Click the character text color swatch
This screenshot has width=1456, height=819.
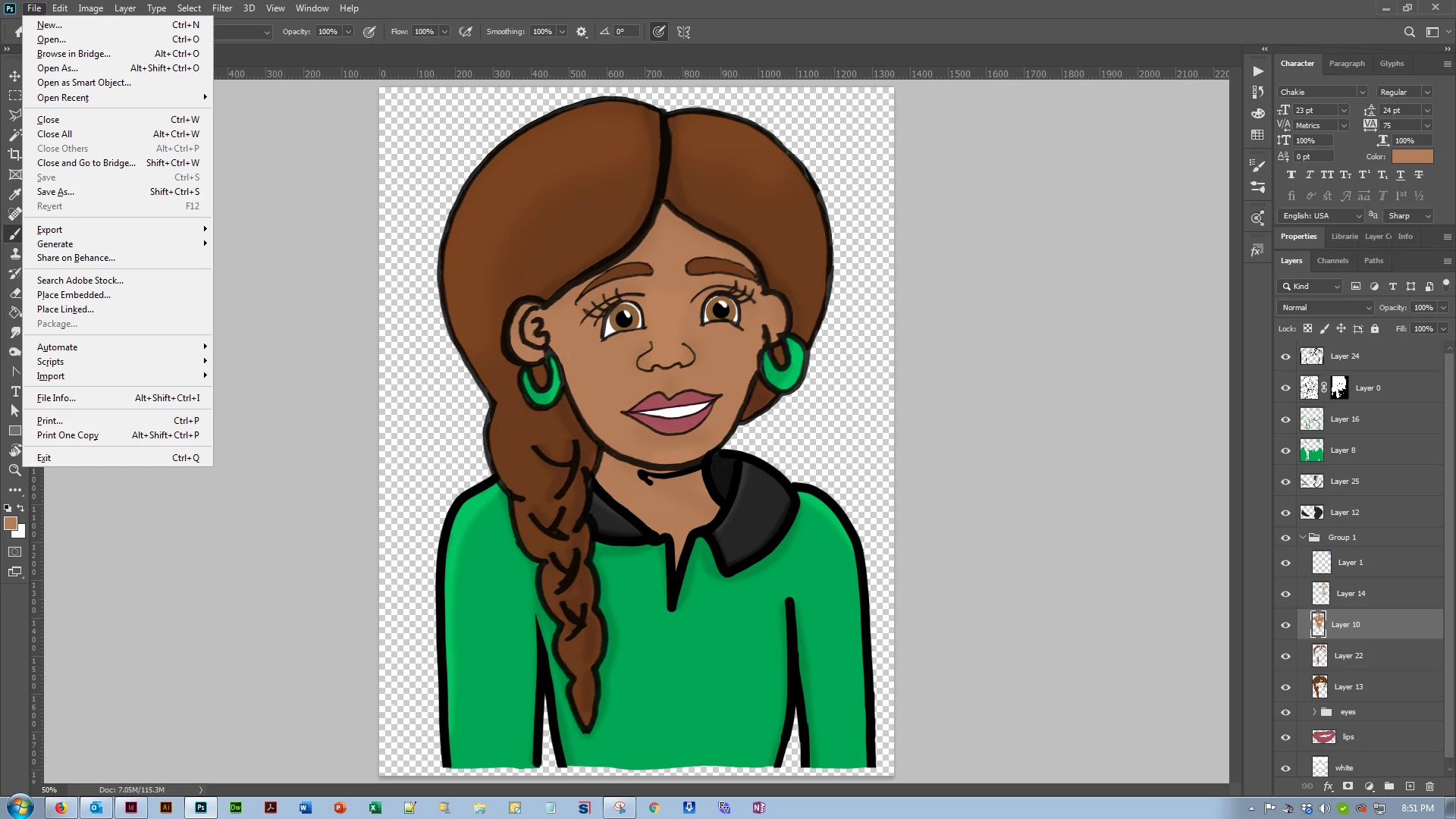click(1412, 157)
